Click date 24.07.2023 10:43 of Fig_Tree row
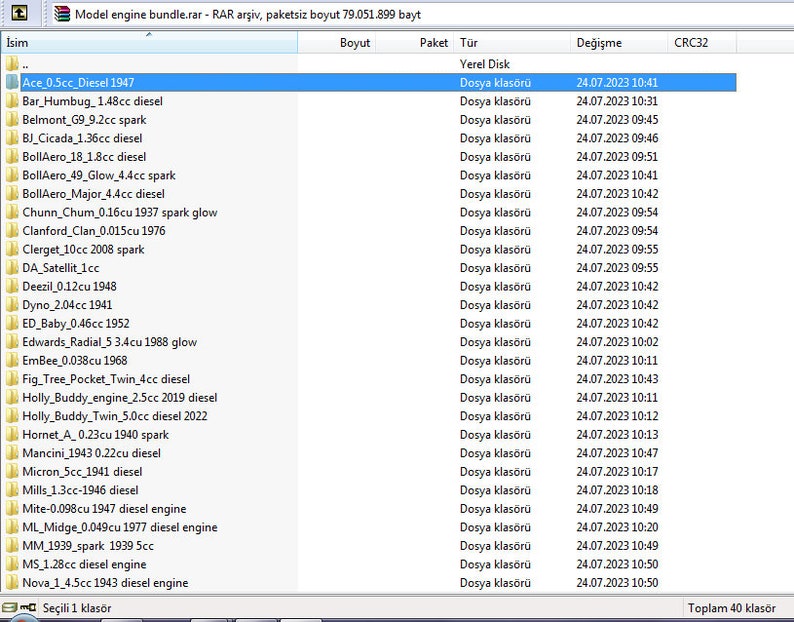This screenshot has height=622, width=794. (x=617, y=379)
